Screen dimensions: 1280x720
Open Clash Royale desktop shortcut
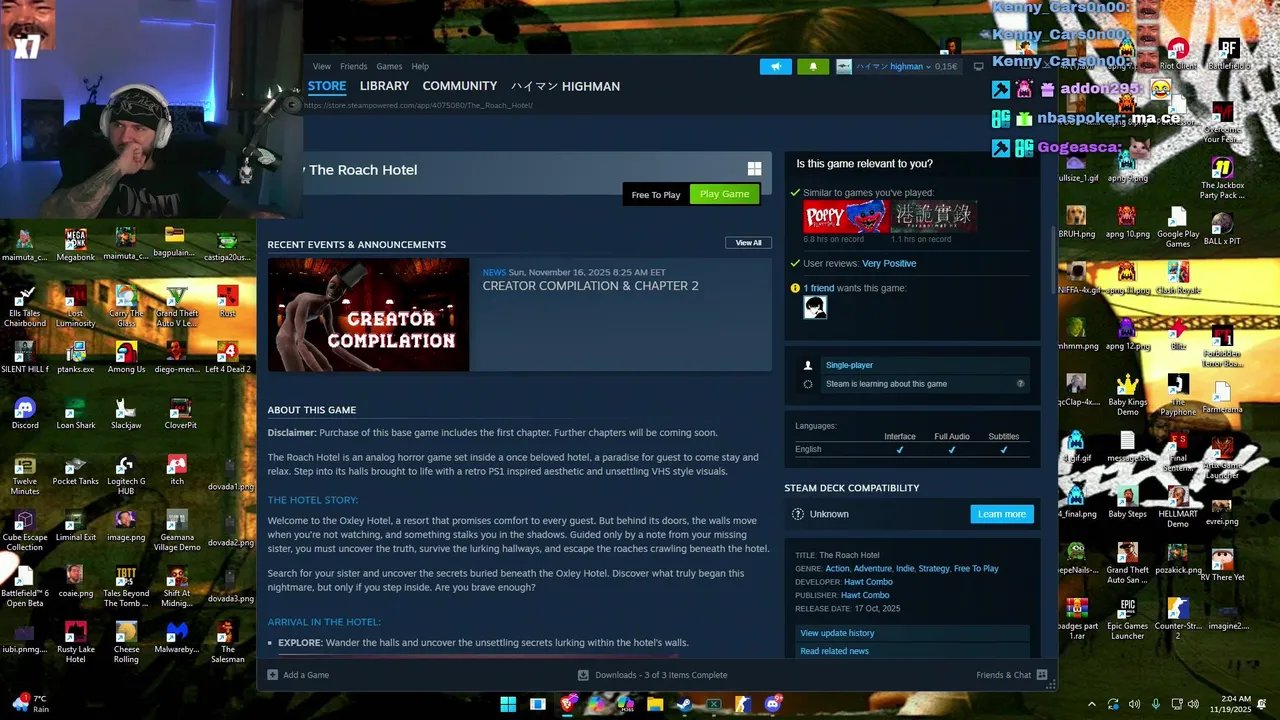pos(1178,277)
